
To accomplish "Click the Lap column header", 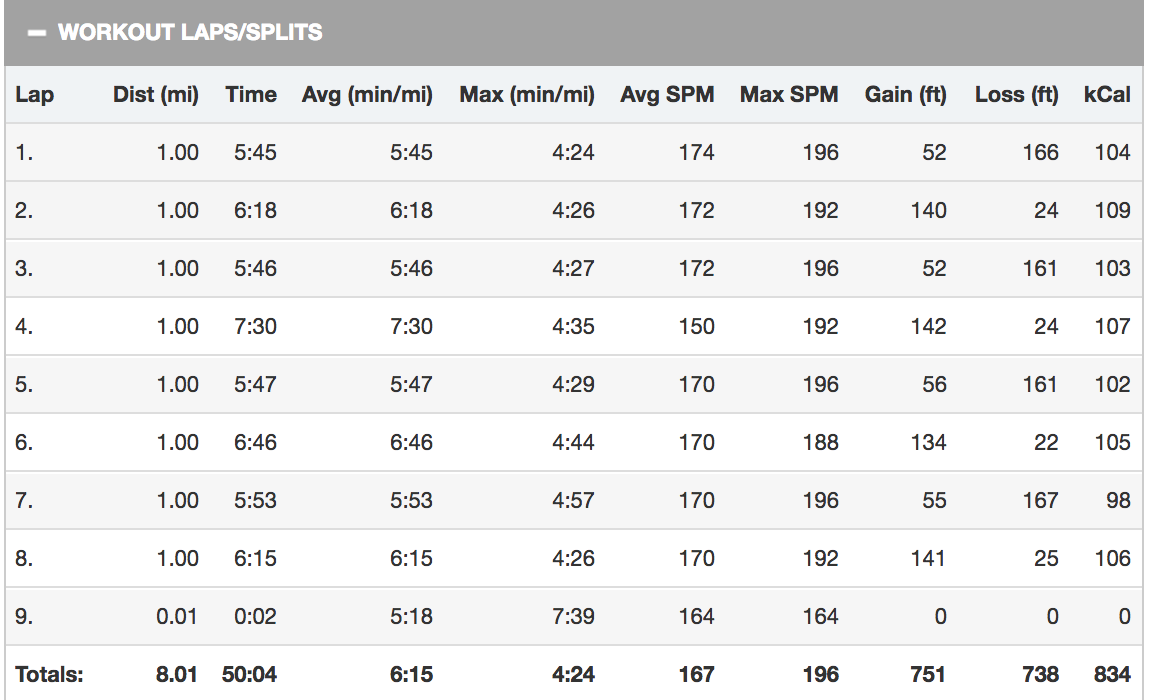I will click(x=34, y=95).
